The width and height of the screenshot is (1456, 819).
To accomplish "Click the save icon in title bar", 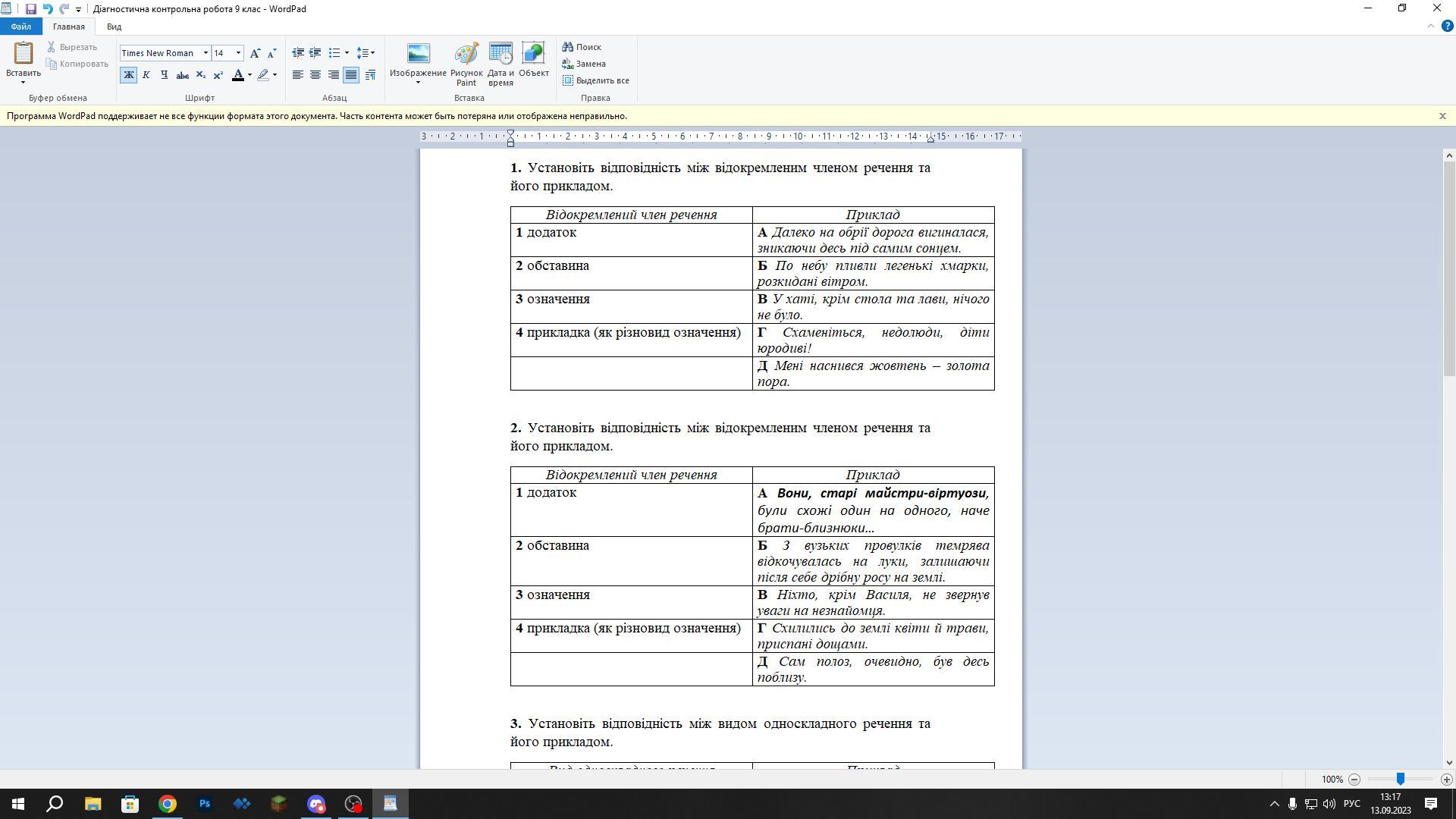I will click(30, 9).
